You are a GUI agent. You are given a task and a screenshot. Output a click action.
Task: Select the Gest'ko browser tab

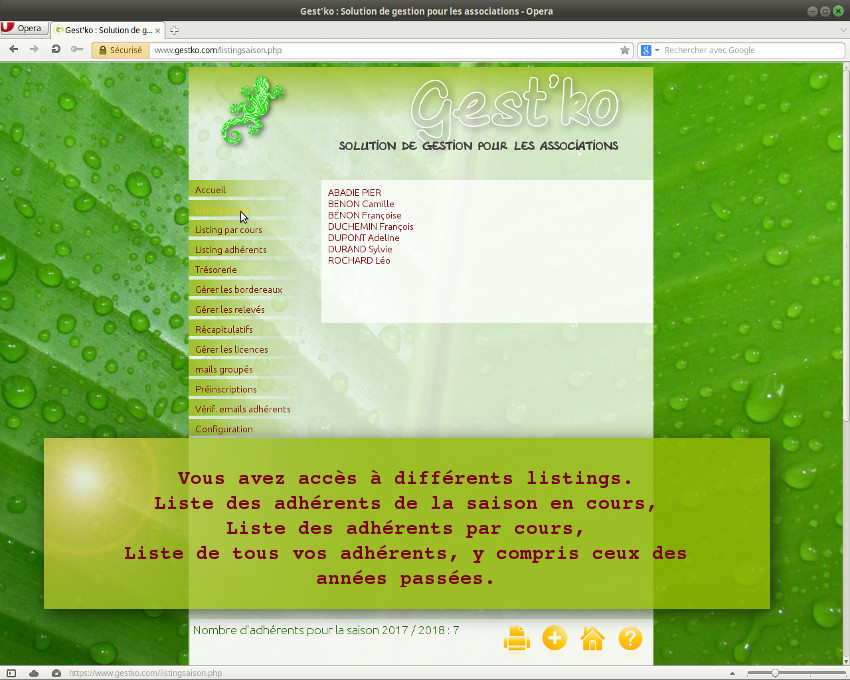[108, 30]
